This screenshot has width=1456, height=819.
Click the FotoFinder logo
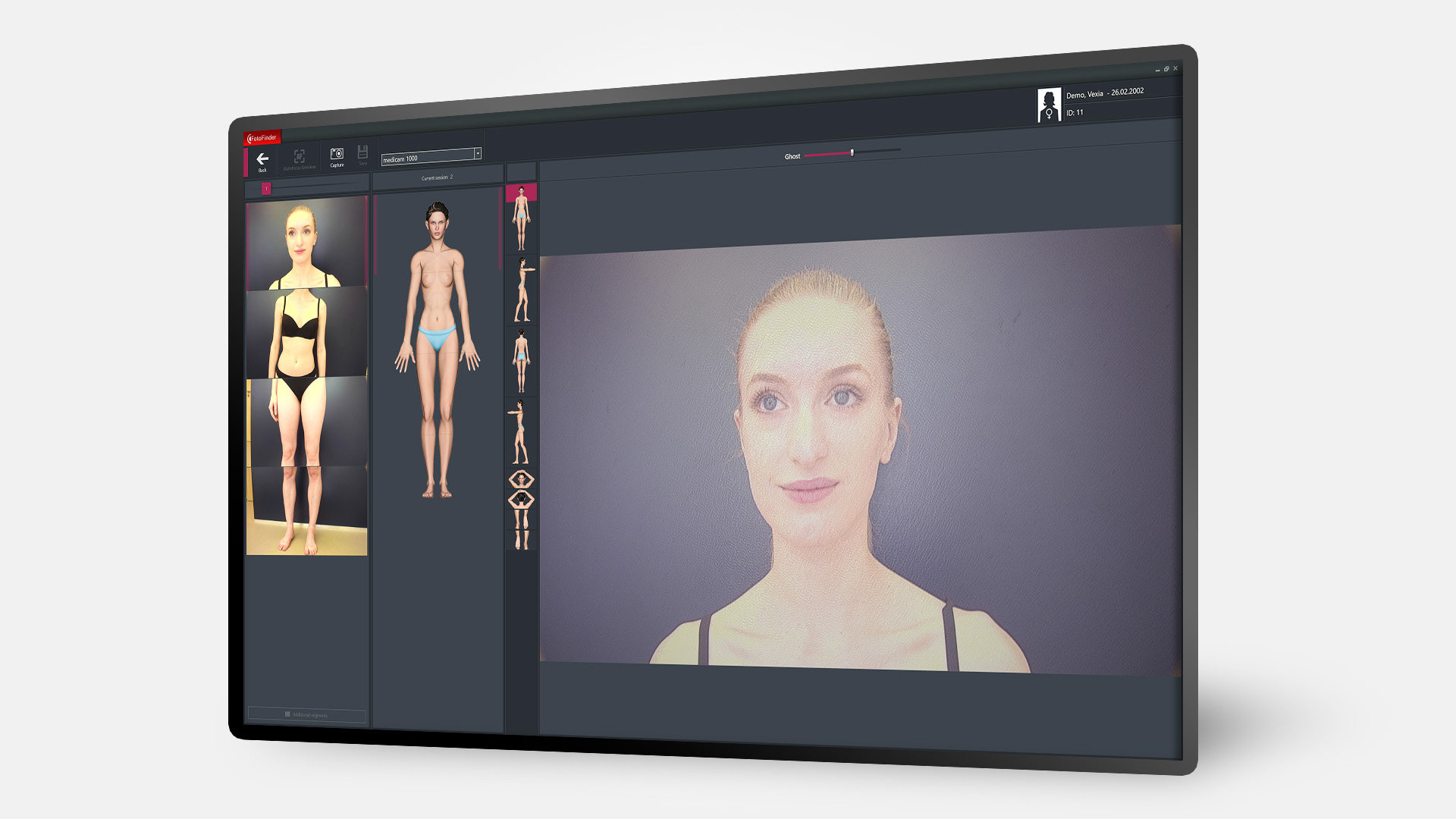[262, 138]
